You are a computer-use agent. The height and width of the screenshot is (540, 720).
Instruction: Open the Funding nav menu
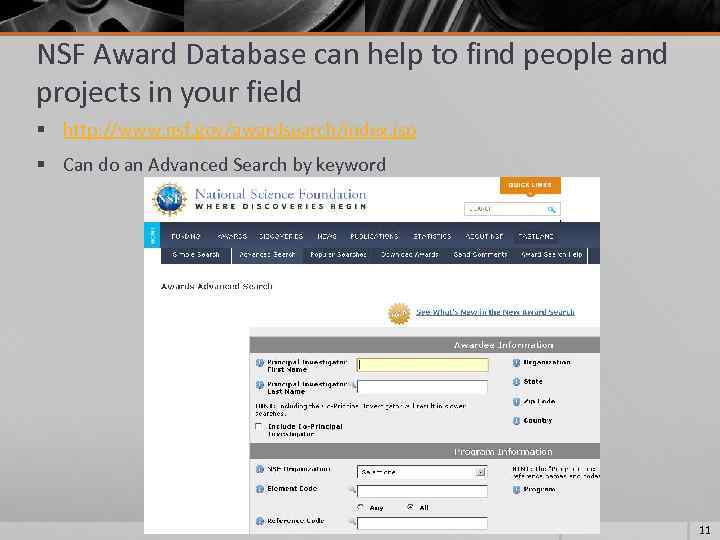point(186,236)
